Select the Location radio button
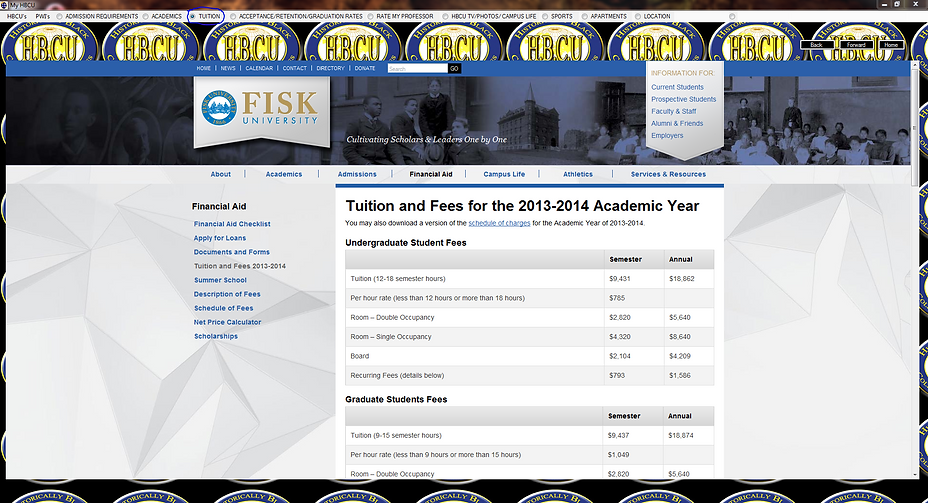The image size is (928, 503). pos(637,17)
